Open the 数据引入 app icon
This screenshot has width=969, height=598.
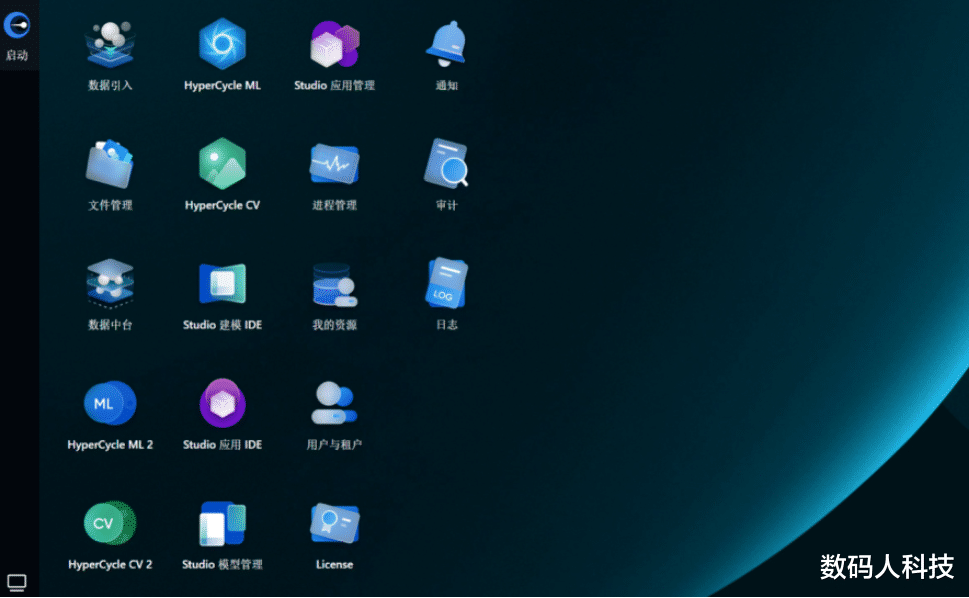tap(110, 44)
